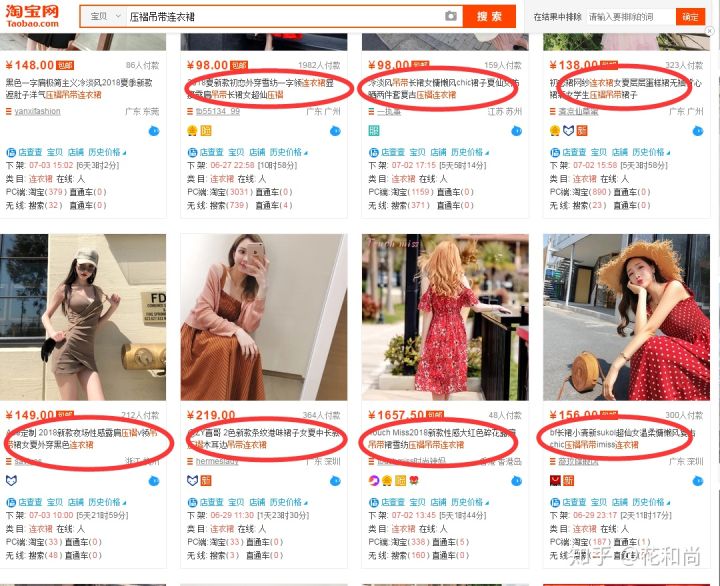Click the Wangwang chat icon on the ¥149.00 item

click(154, 481)
